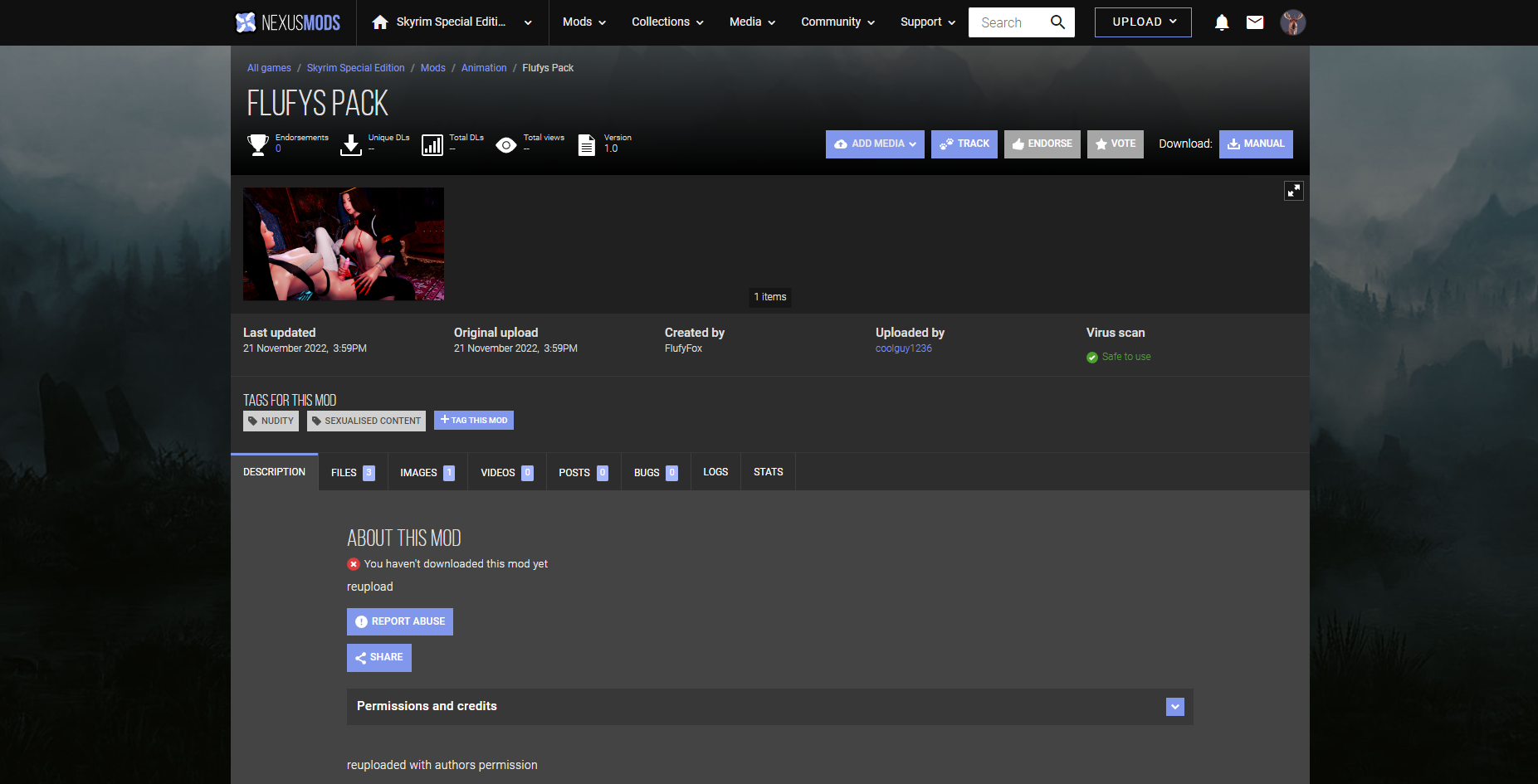Screen dimensions: 1538x784
Task: Open uploader coolguy1236's profile
Action: [904, 348]
